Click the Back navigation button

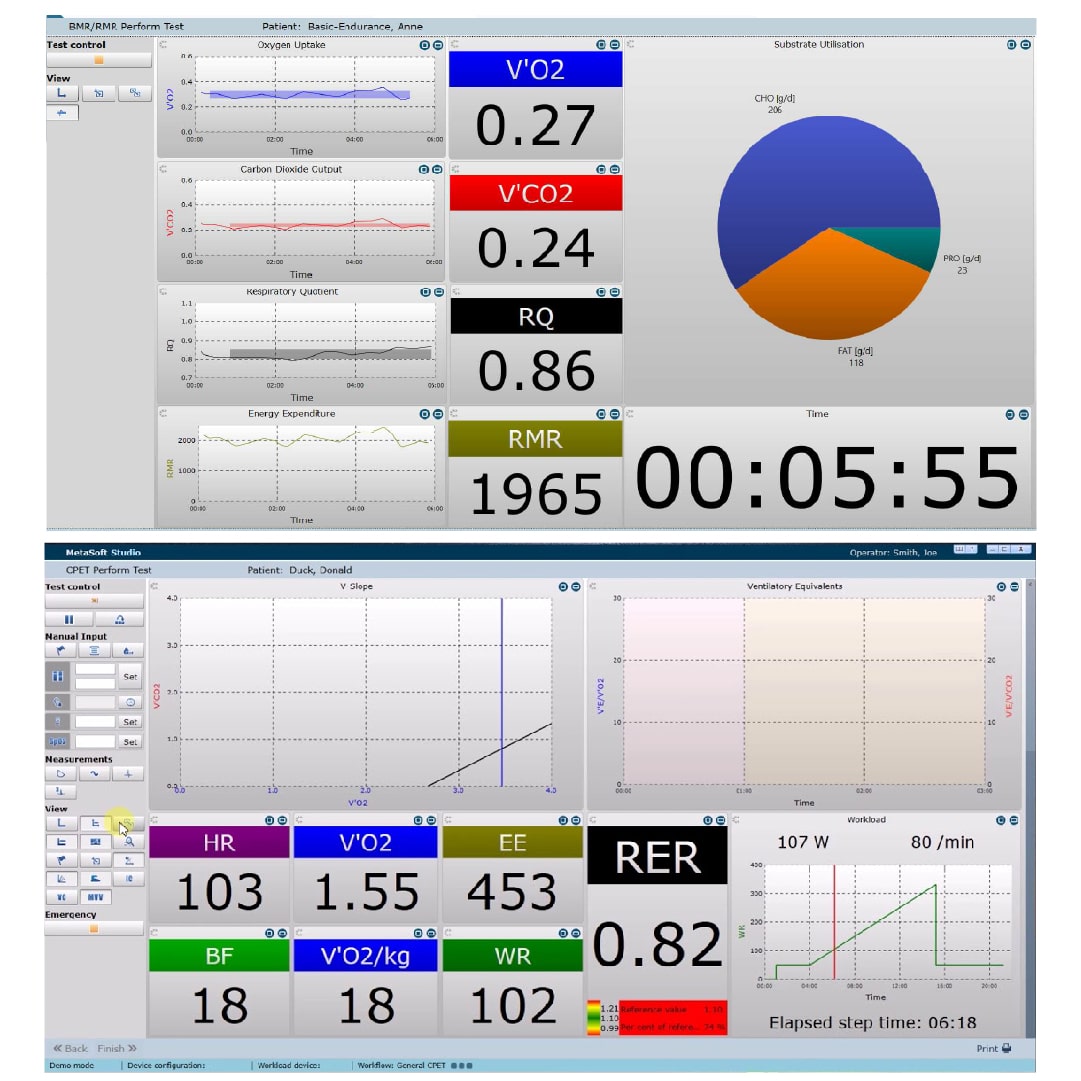tap(70, 1048)
